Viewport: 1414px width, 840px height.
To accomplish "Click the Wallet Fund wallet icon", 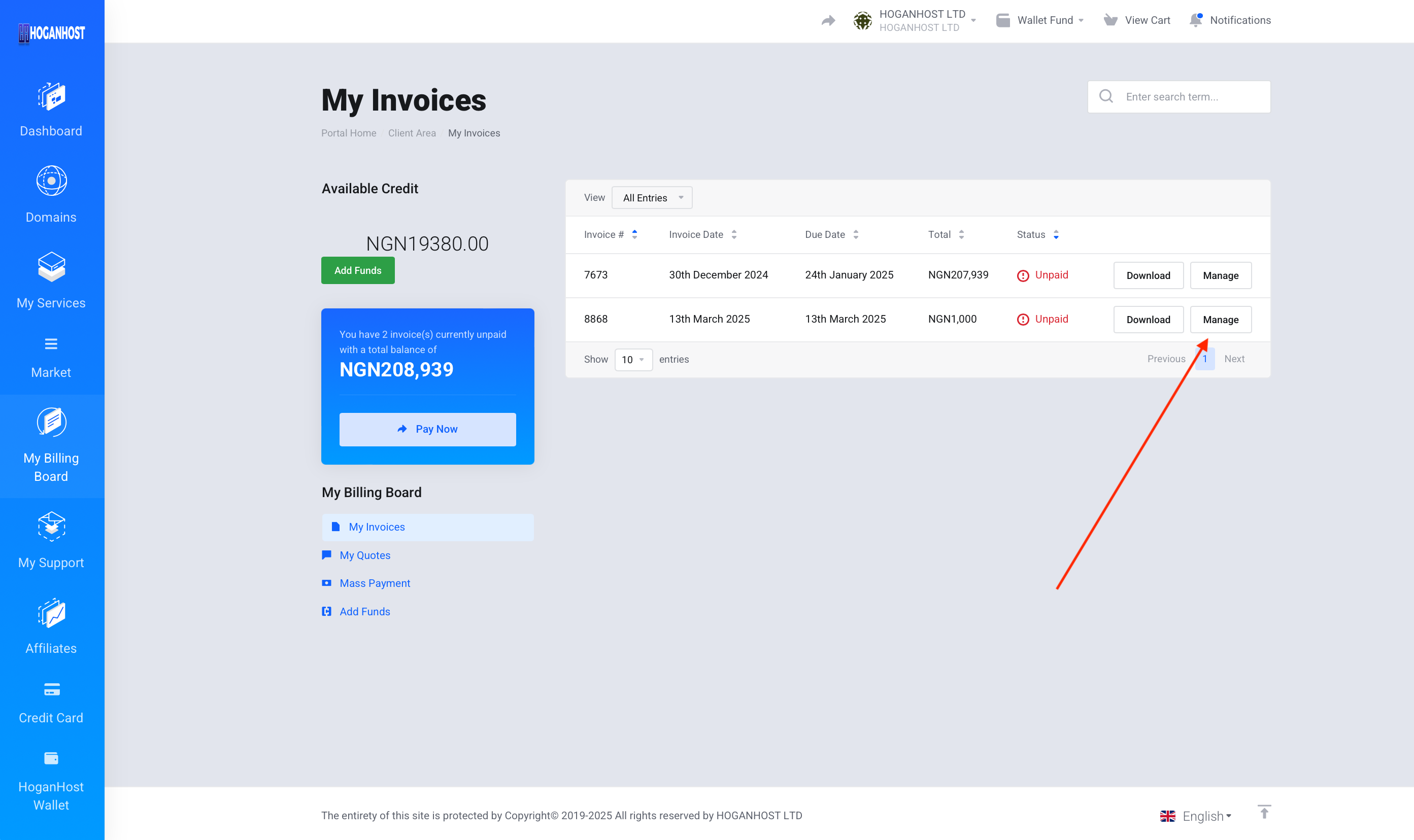I will pyautogui.click(x=1003, y=20).
